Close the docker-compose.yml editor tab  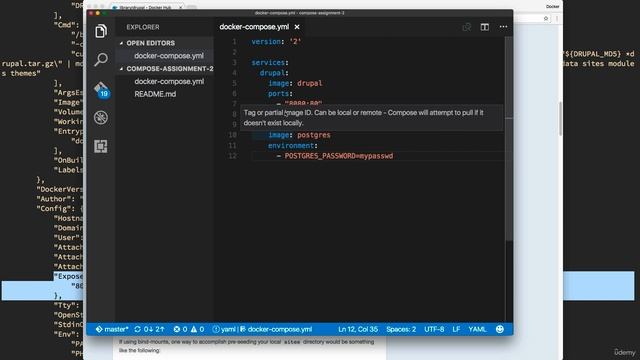297,27
